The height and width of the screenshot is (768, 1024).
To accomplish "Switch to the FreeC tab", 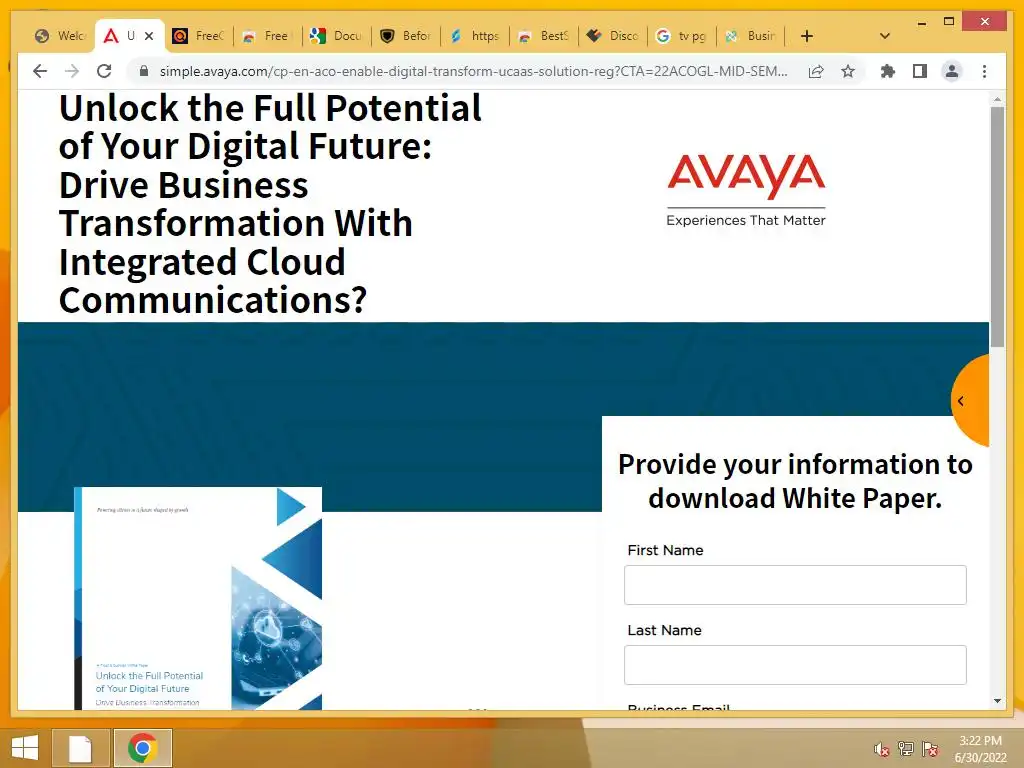I will pos(198,36).
